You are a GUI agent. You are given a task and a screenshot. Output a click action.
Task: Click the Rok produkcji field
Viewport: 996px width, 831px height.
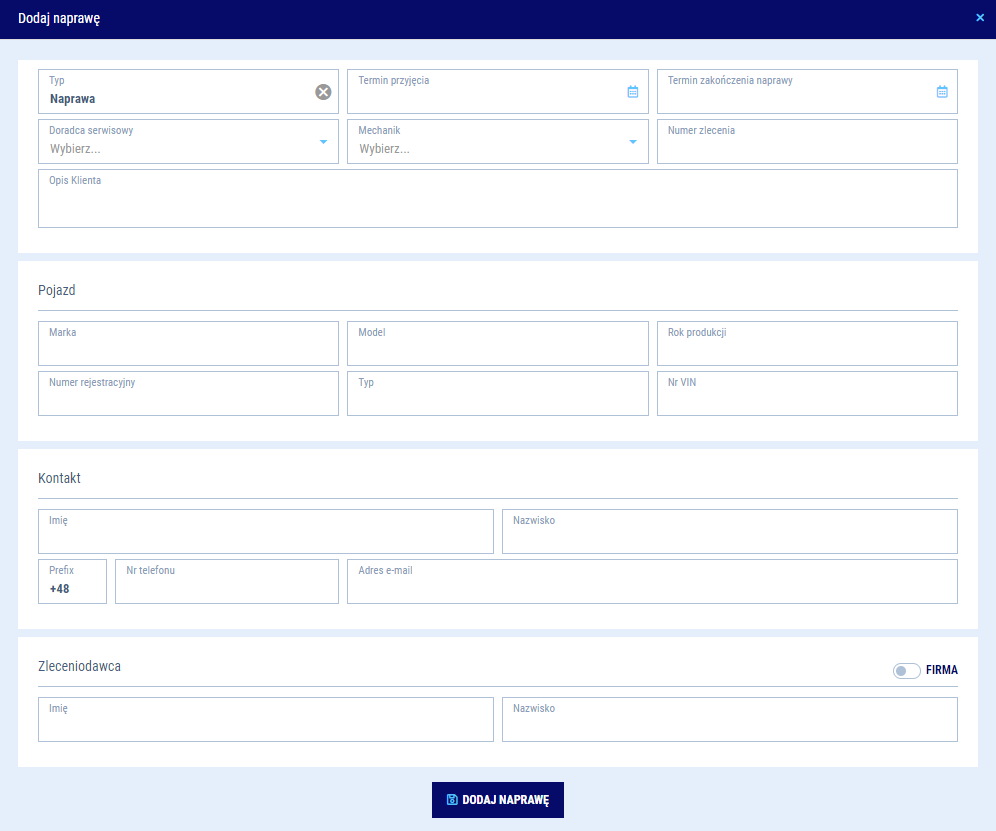[806, 349]
